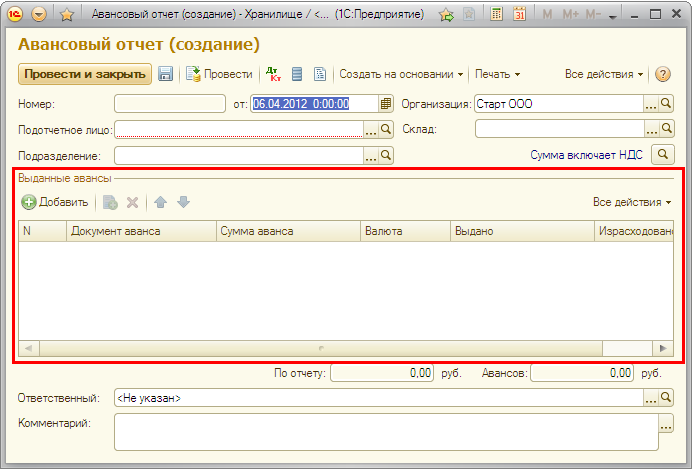The image size is (692, 469).
Task: Click the date field 06.04.2012
Action: 314,104
